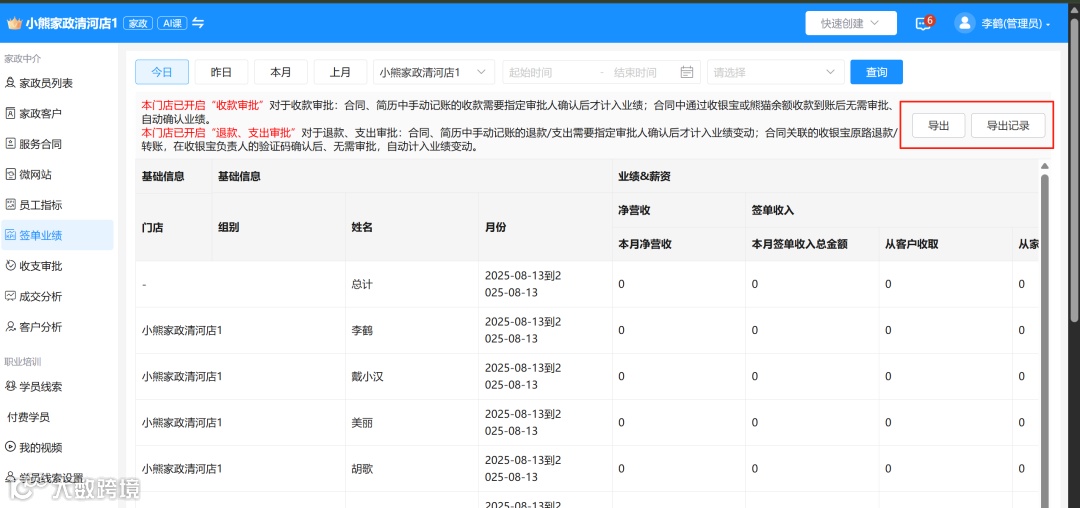1080x508 pixels.
Task: Click the 服务合同 sidebar icon
Action: point(10,144)
